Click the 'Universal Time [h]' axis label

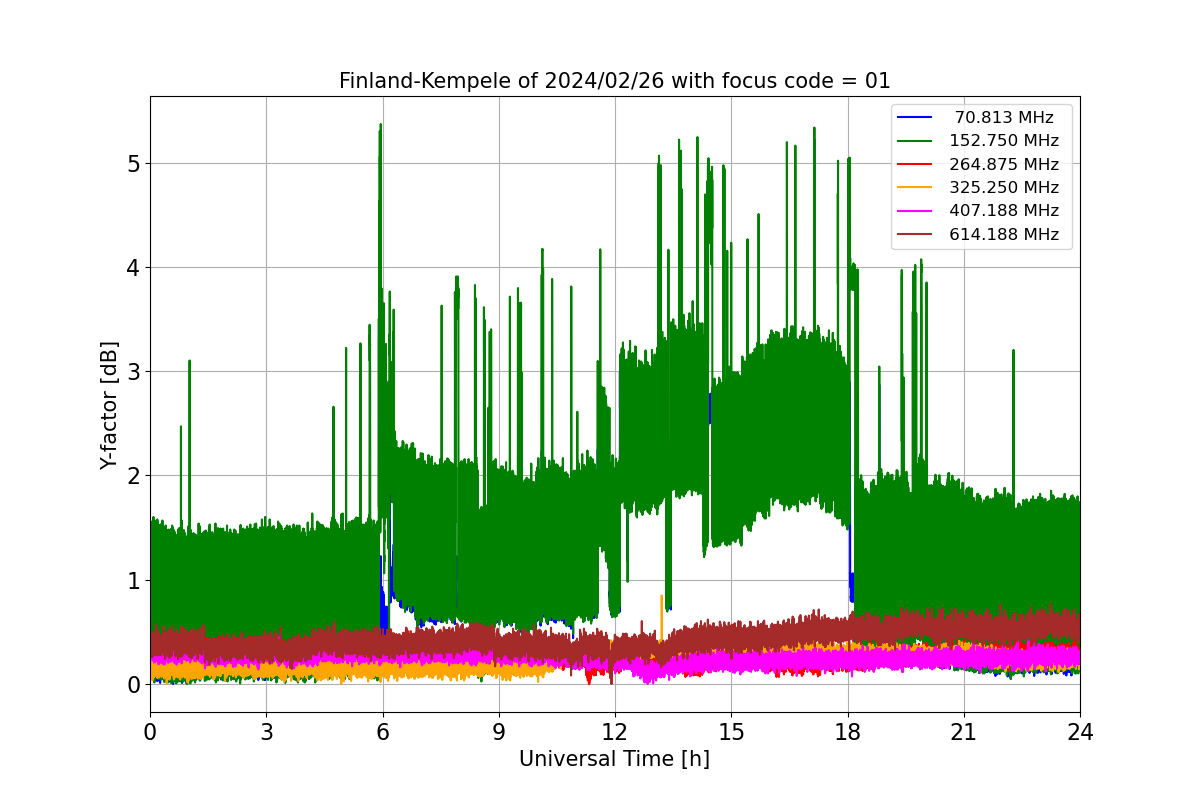tap(614, 760)
